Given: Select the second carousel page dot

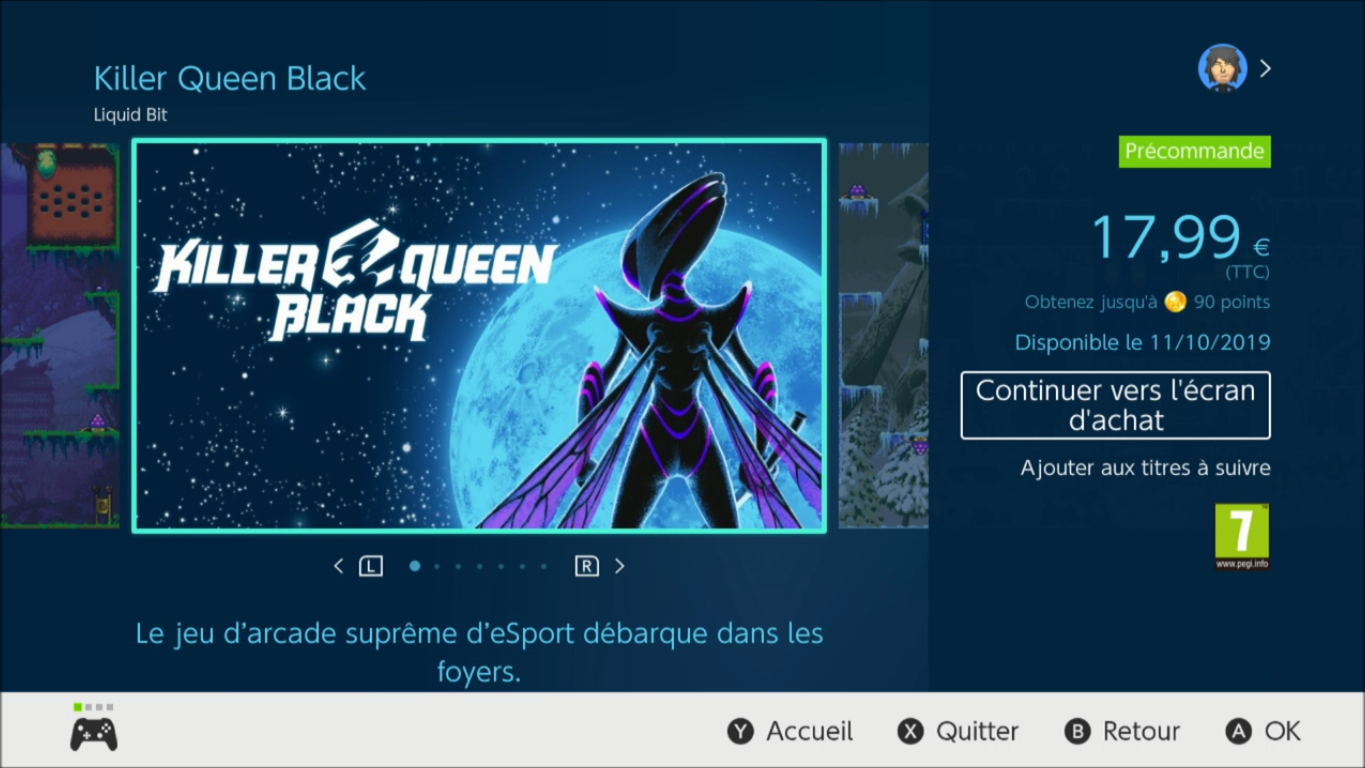Looking at the screenshot, I should tap(437, 566).
